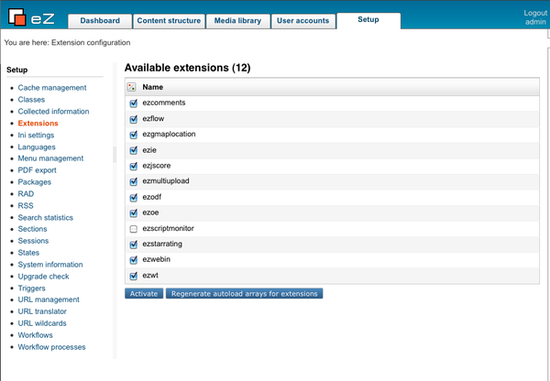The height and width of the screenshot is (381, 550).
Task: Click the eZ logo icon
Action: [x=17, y=17]
